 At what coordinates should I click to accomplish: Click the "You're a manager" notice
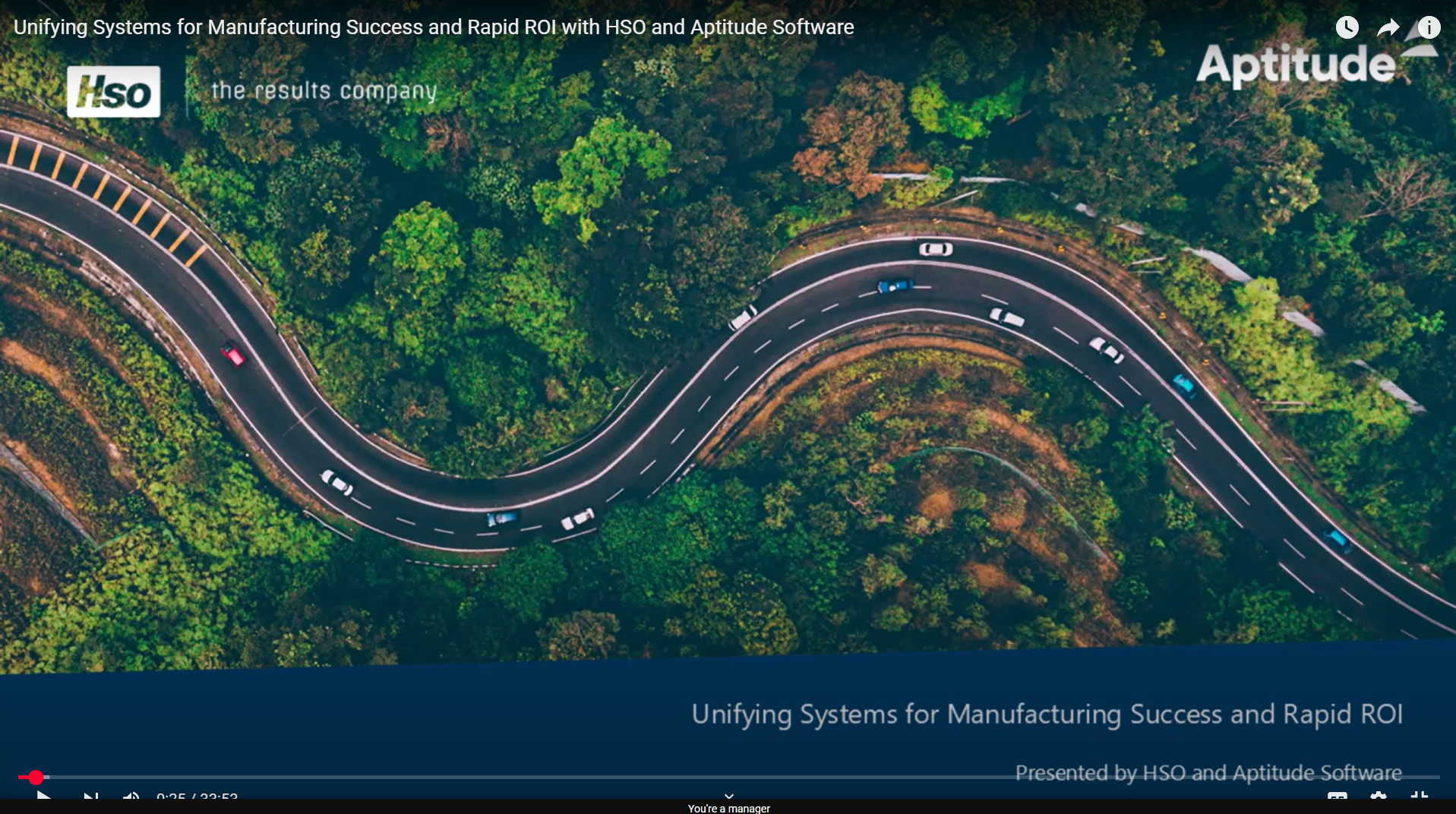[728, 809]
